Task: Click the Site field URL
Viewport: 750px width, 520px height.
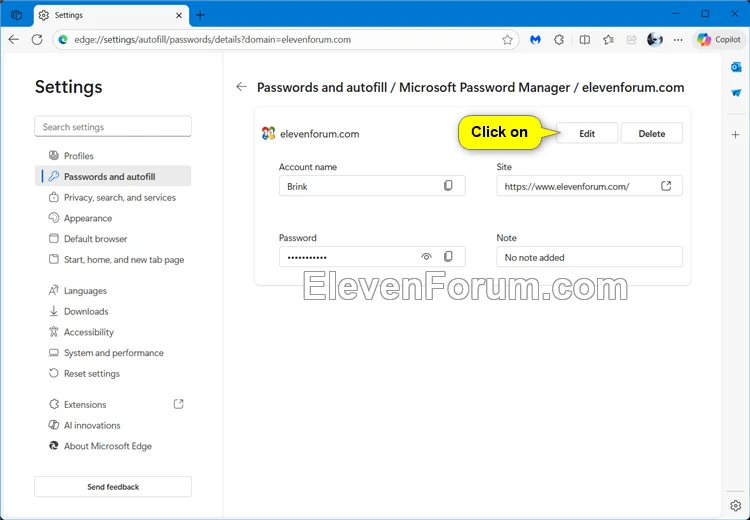Action: [x=589, y=186]
